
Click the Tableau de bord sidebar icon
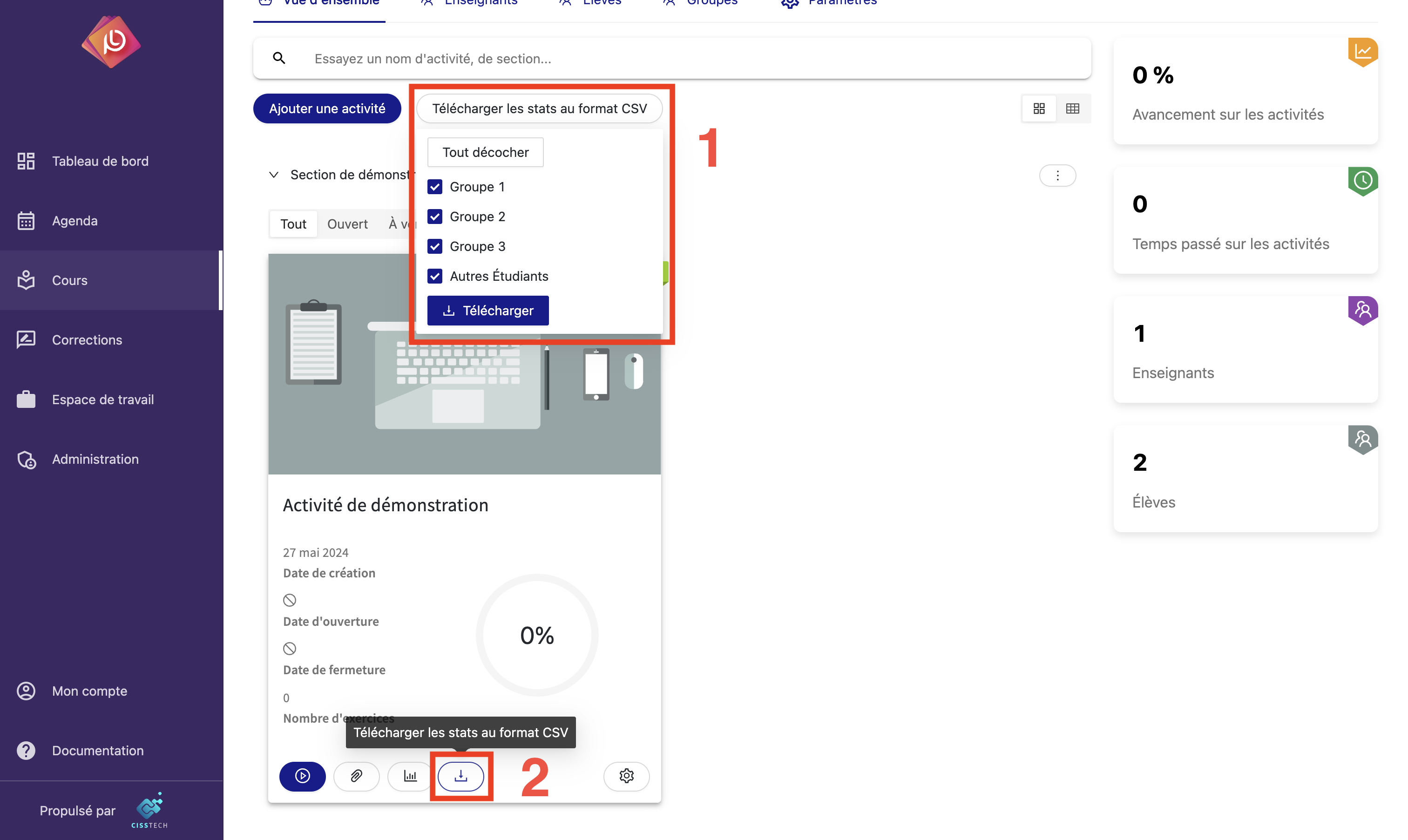28,160
